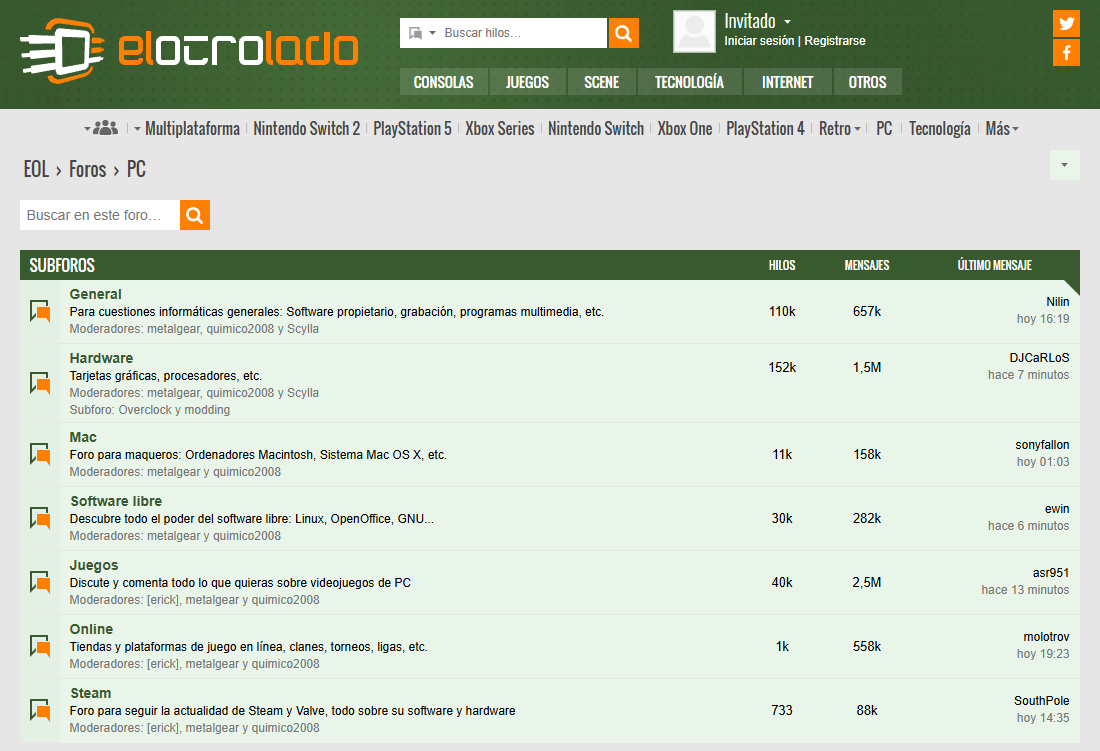1100x751 pixels.
Task: Expand the Más navigation dropdown
Action: pyautogui.click(x=1002, y=129)
